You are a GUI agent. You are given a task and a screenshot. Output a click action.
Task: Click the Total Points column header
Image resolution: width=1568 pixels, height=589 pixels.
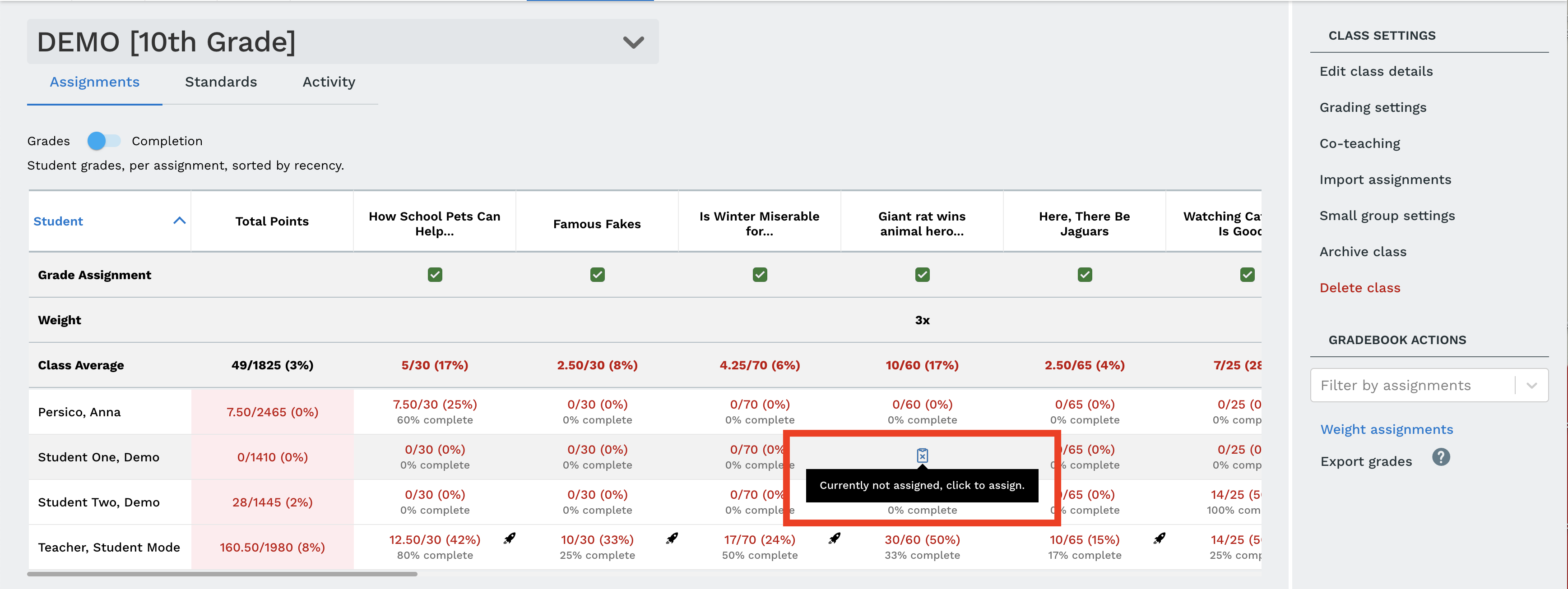coord(271,221)
